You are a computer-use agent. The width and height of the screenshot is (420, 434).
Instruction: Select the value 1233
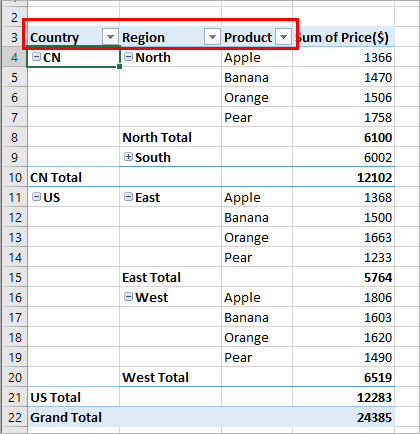343,257
